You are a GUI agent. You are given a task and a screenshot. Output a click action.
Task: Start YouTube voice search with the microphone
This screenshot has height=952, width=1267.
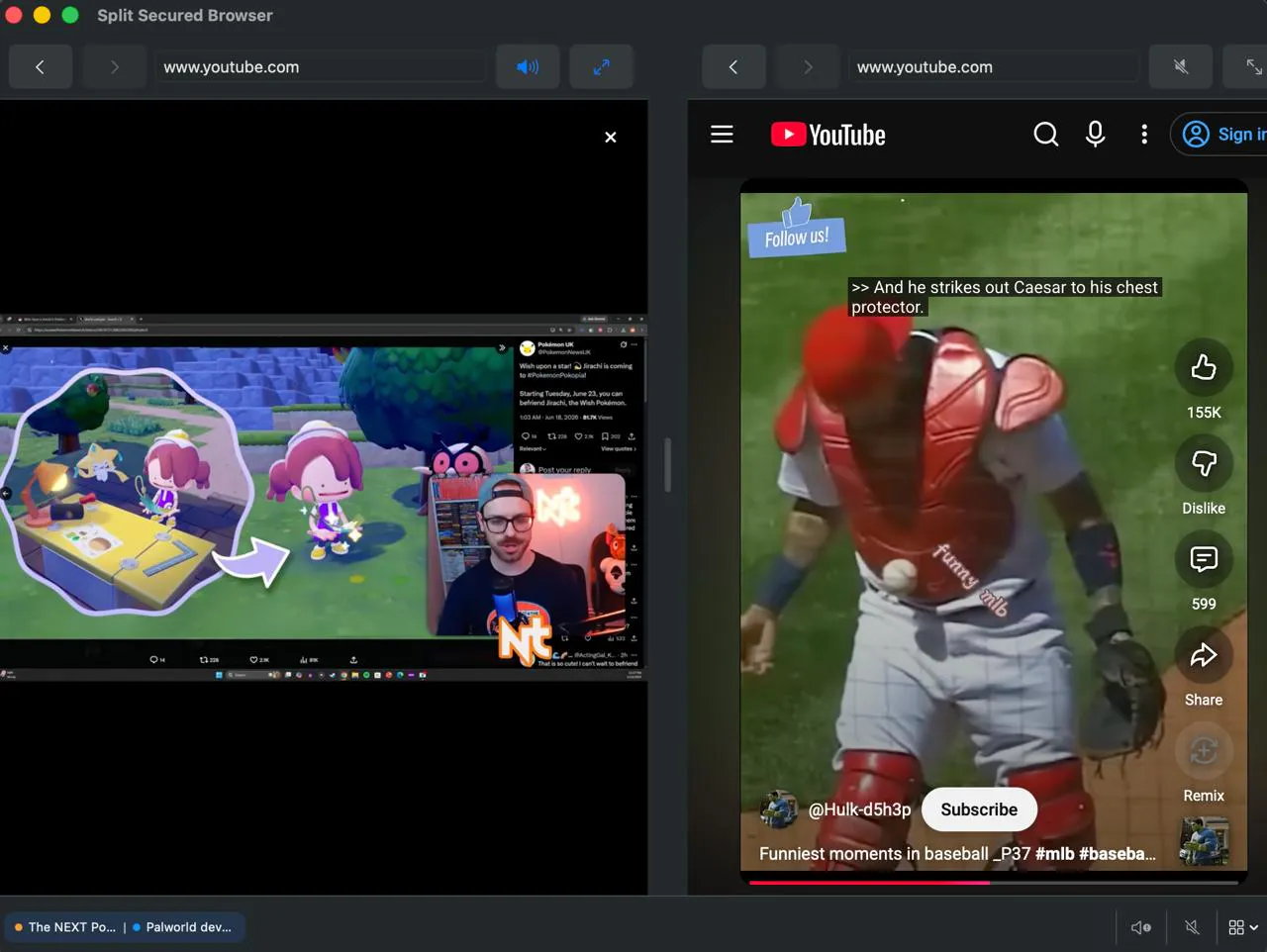coord(1096,135)
